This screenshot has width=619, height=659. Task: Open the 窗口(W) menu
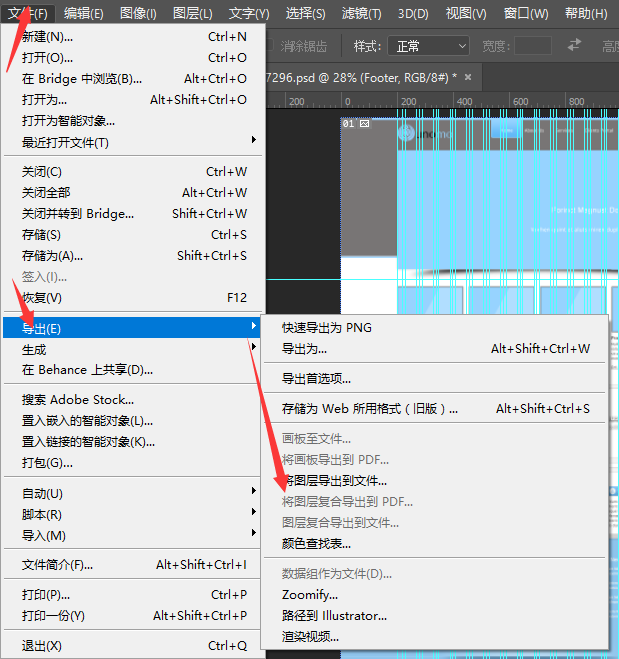[526, 14]
